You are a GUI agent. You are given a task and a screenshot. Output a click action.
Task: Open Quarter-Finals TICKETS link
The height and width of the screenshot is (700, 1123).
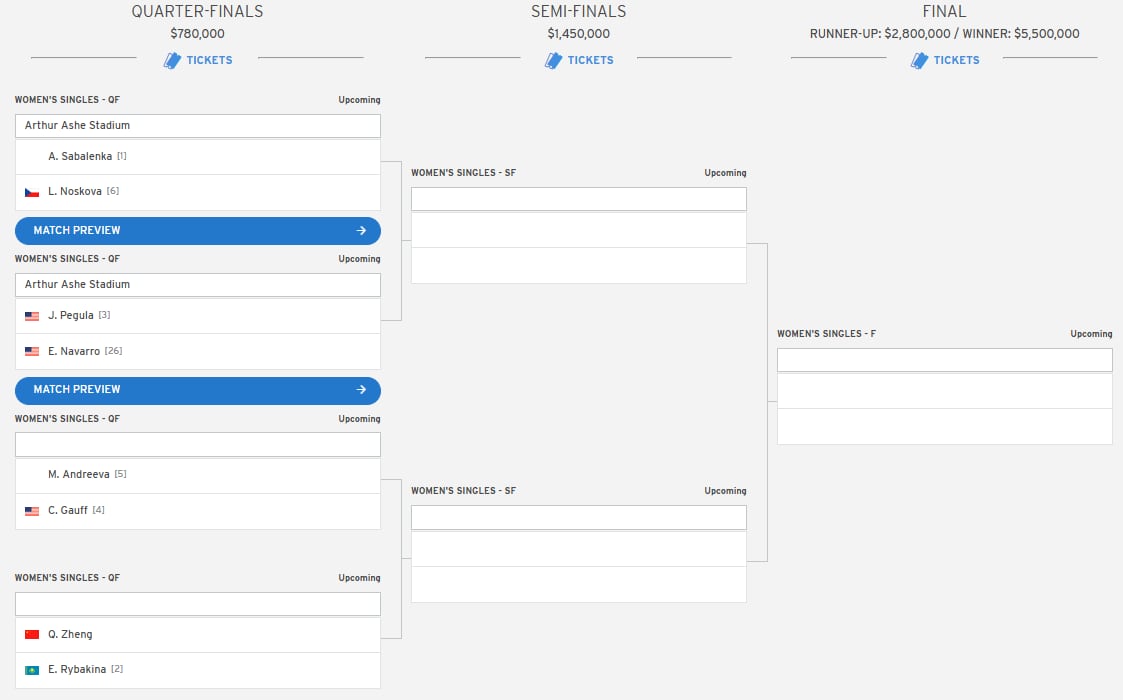[209, 60]
